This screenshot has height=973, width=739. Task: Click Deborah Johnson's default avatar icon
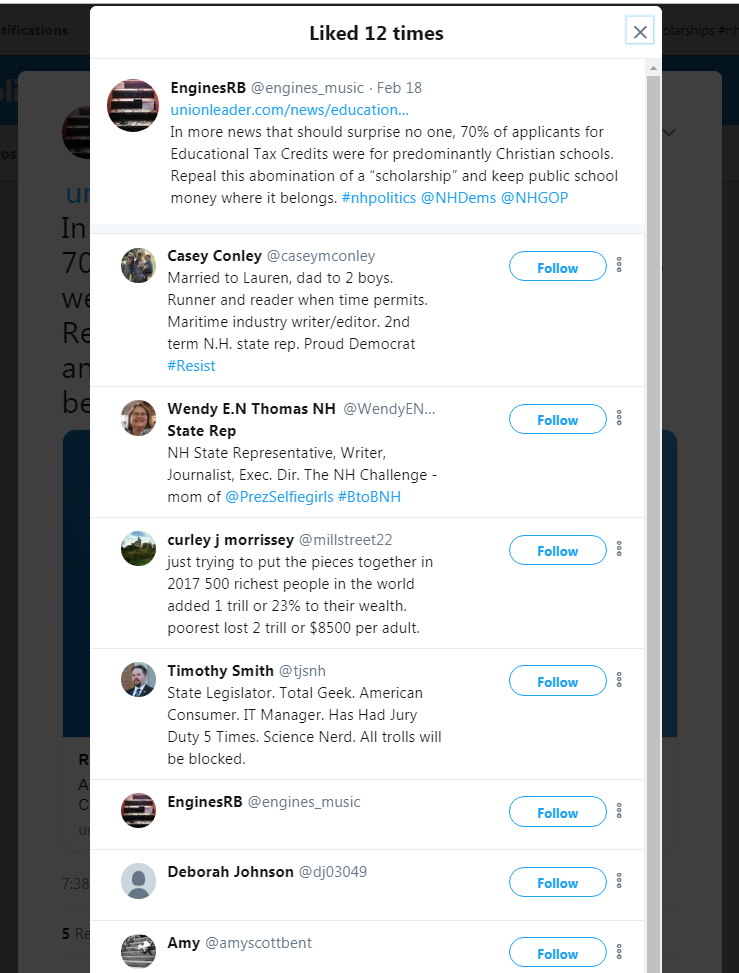click(138, 881)
